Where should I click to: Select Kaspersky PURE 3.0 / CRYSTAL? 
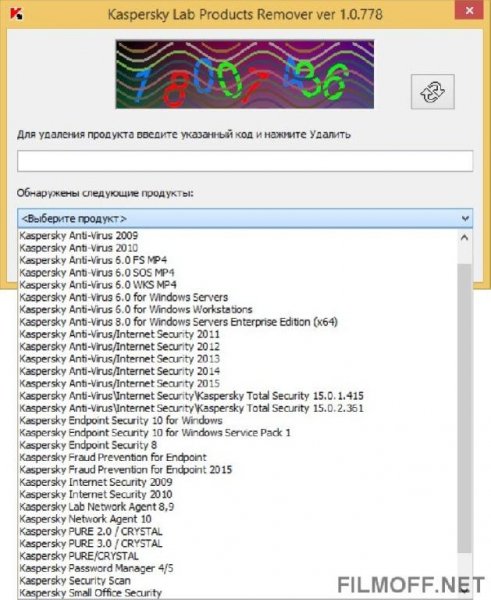pyautogui.click(x=238, y=544)
